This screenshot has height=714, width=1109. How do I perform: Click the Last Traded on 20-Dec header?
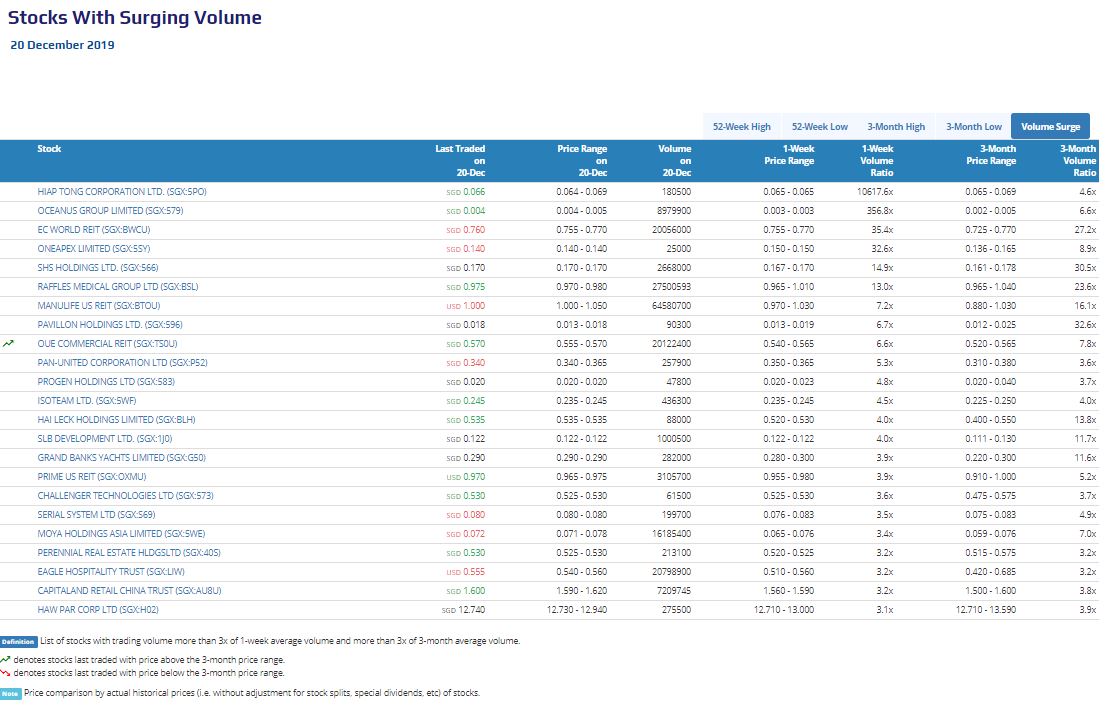460,160
